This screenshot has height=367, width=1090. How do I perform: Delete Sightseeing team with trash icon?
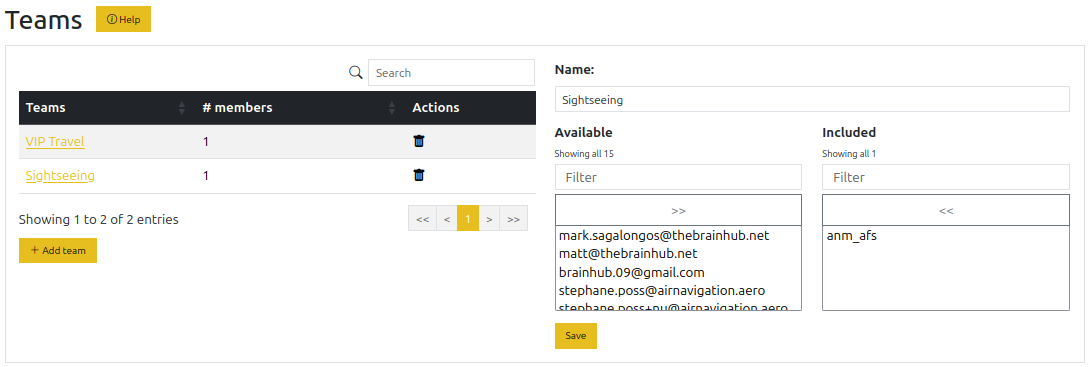[418, 175]
